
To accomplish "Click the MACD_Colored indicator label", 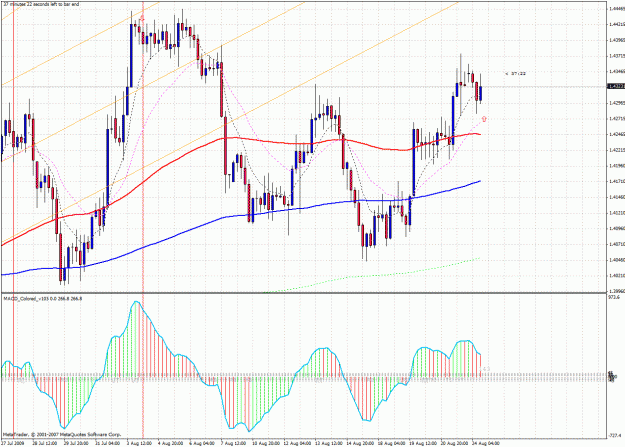I will coord(43,298).
